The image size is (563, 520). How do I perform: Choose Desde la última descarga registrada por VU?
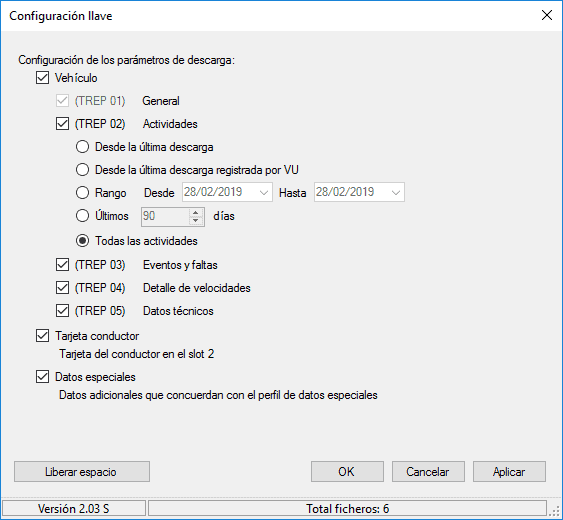(82, 170)
